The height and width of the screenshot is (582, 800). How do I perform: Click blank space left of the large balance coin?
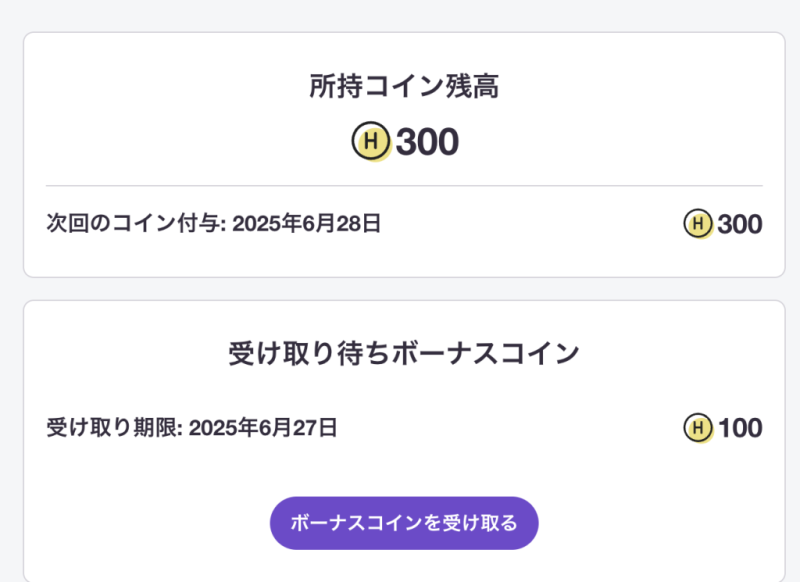click(x=200, y=143)
